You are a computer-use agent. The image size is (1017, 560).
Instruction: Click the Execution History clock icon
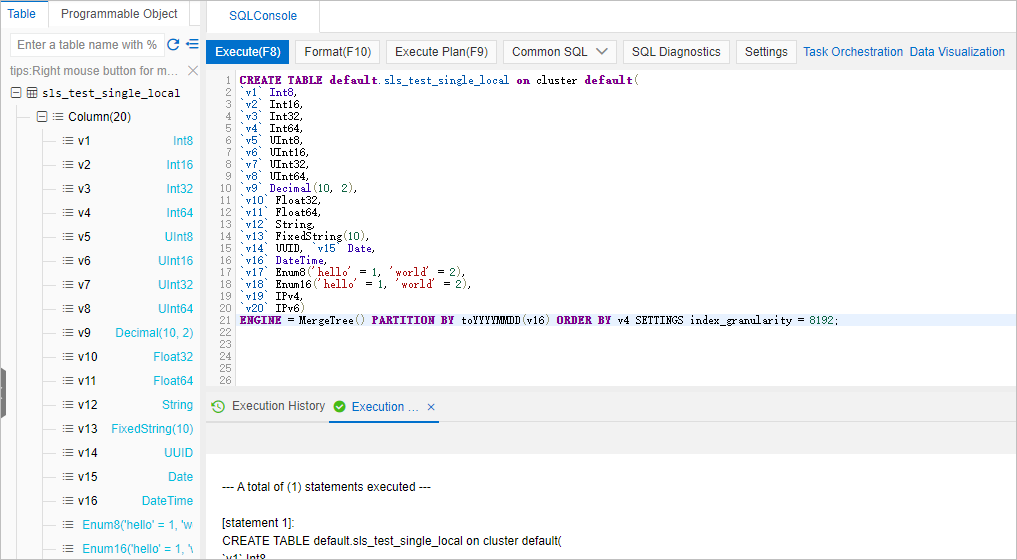click(x=218, y=407)
